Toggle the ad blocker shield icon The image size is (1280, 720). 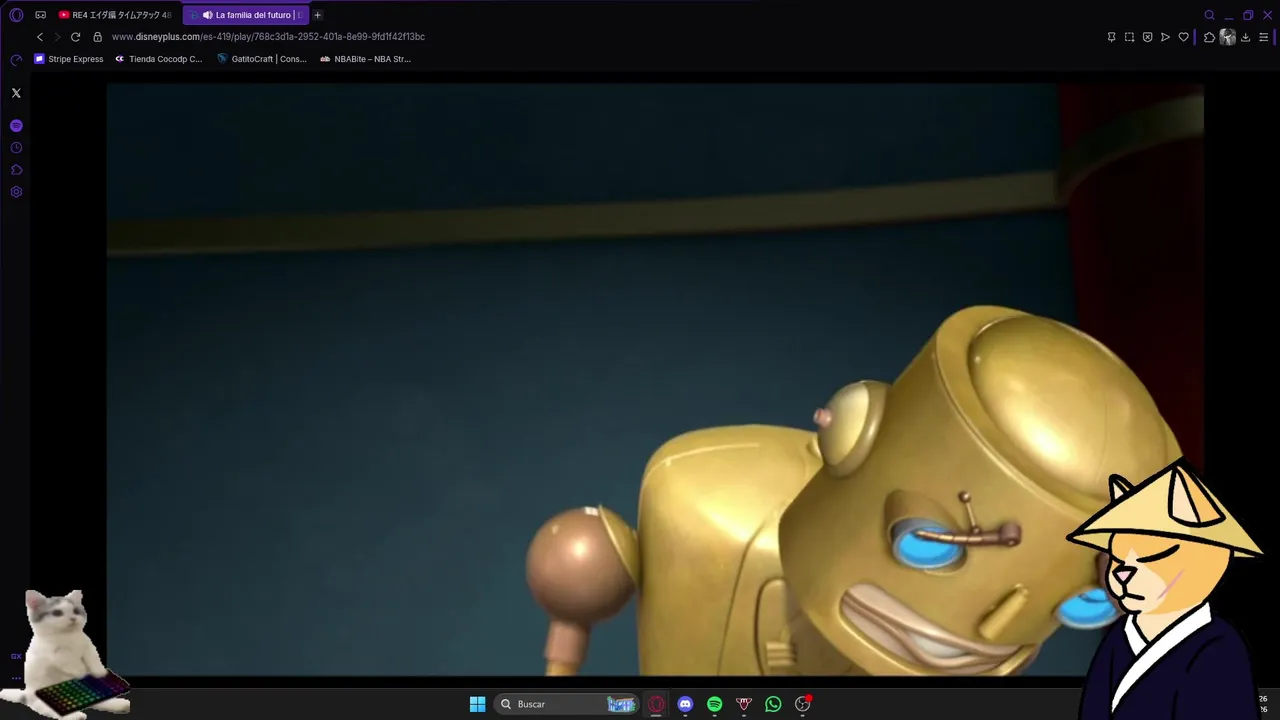1147,37
